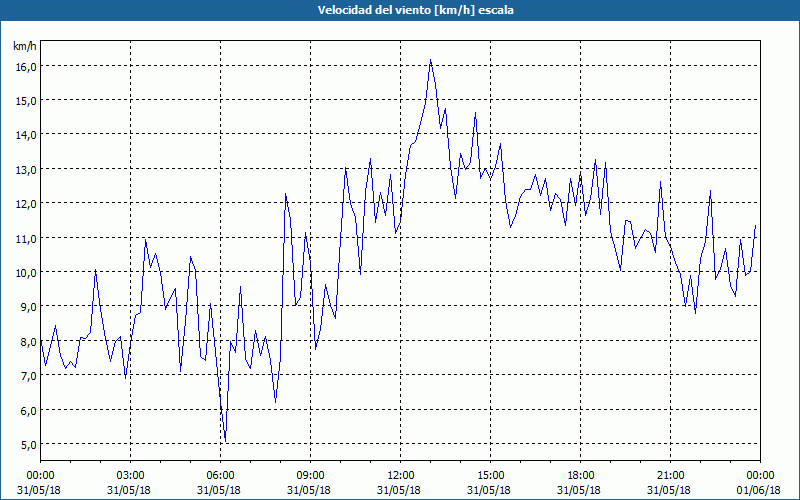The image size is (800, 500).
Task: Click the 15:00 time axis label
Action: [x=490, y=476]
